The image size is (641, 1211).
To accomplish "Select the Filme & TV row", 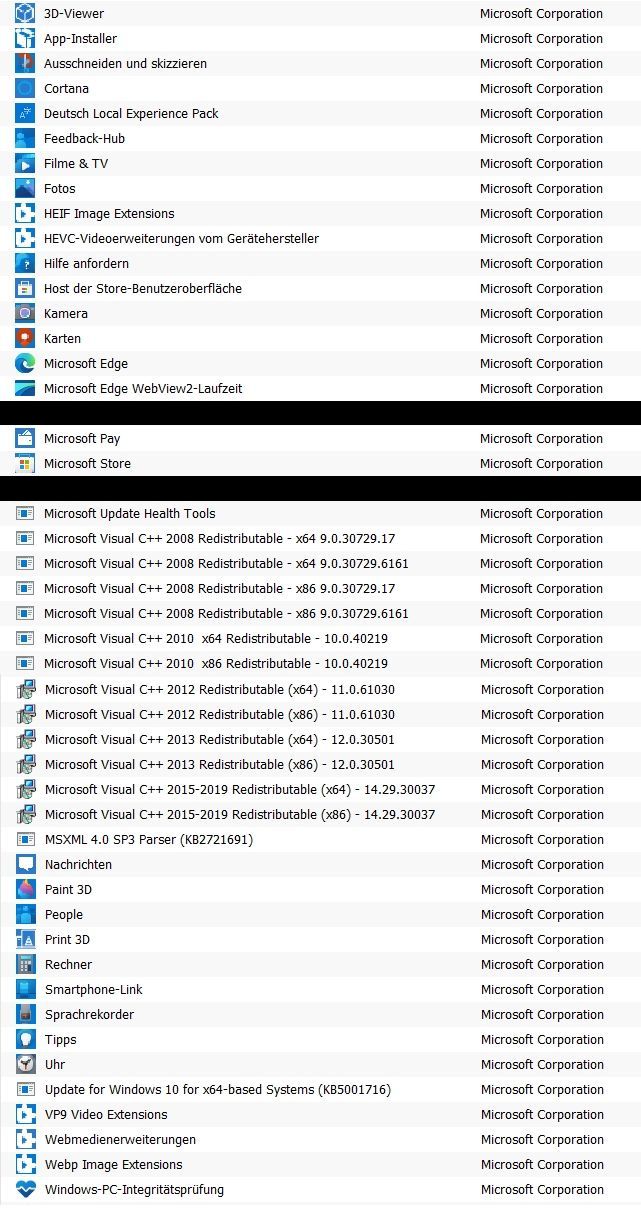I will tap(320, 163).
